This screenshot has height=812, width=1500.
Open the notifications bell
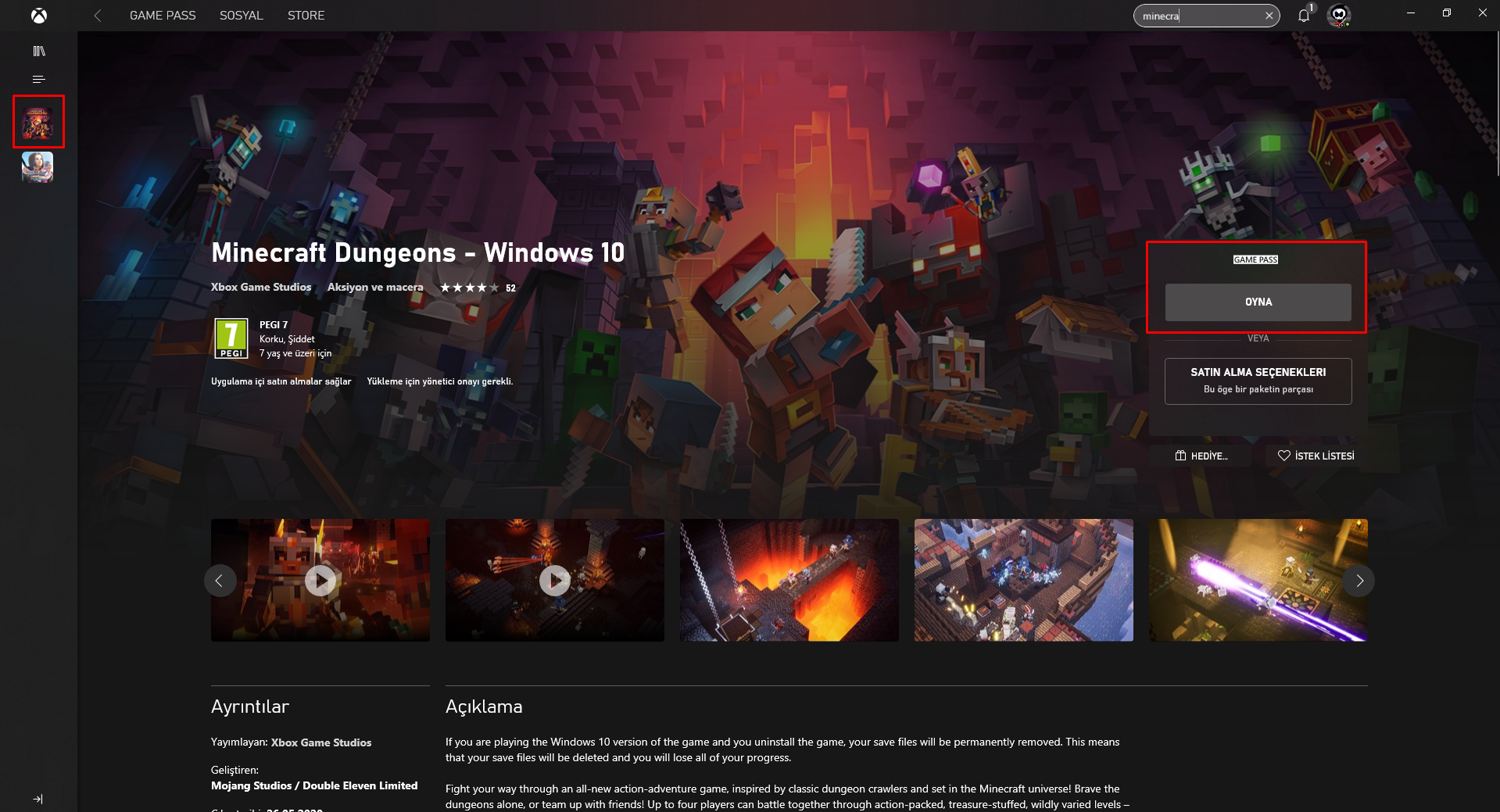pyautogui.click(x=1304, y=16)
